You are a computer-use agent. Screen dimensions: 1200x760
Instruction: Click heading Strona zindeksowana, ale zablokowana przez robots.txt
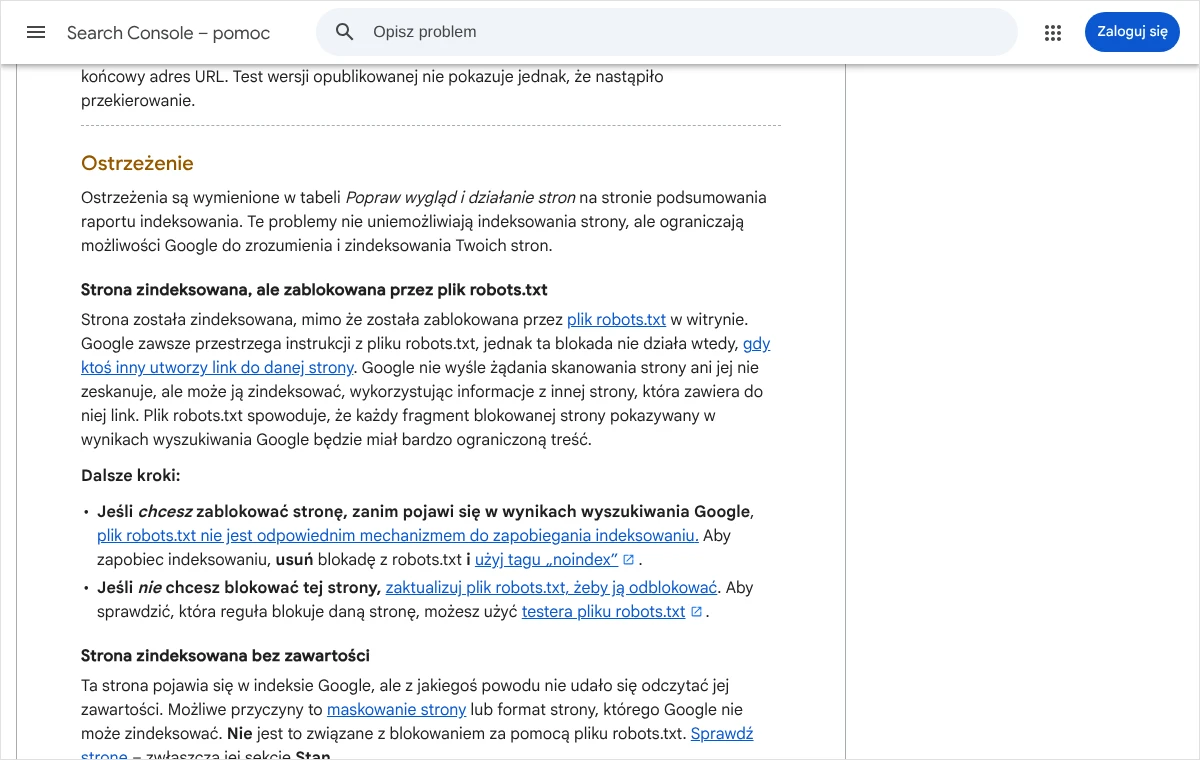pos(314,290)
